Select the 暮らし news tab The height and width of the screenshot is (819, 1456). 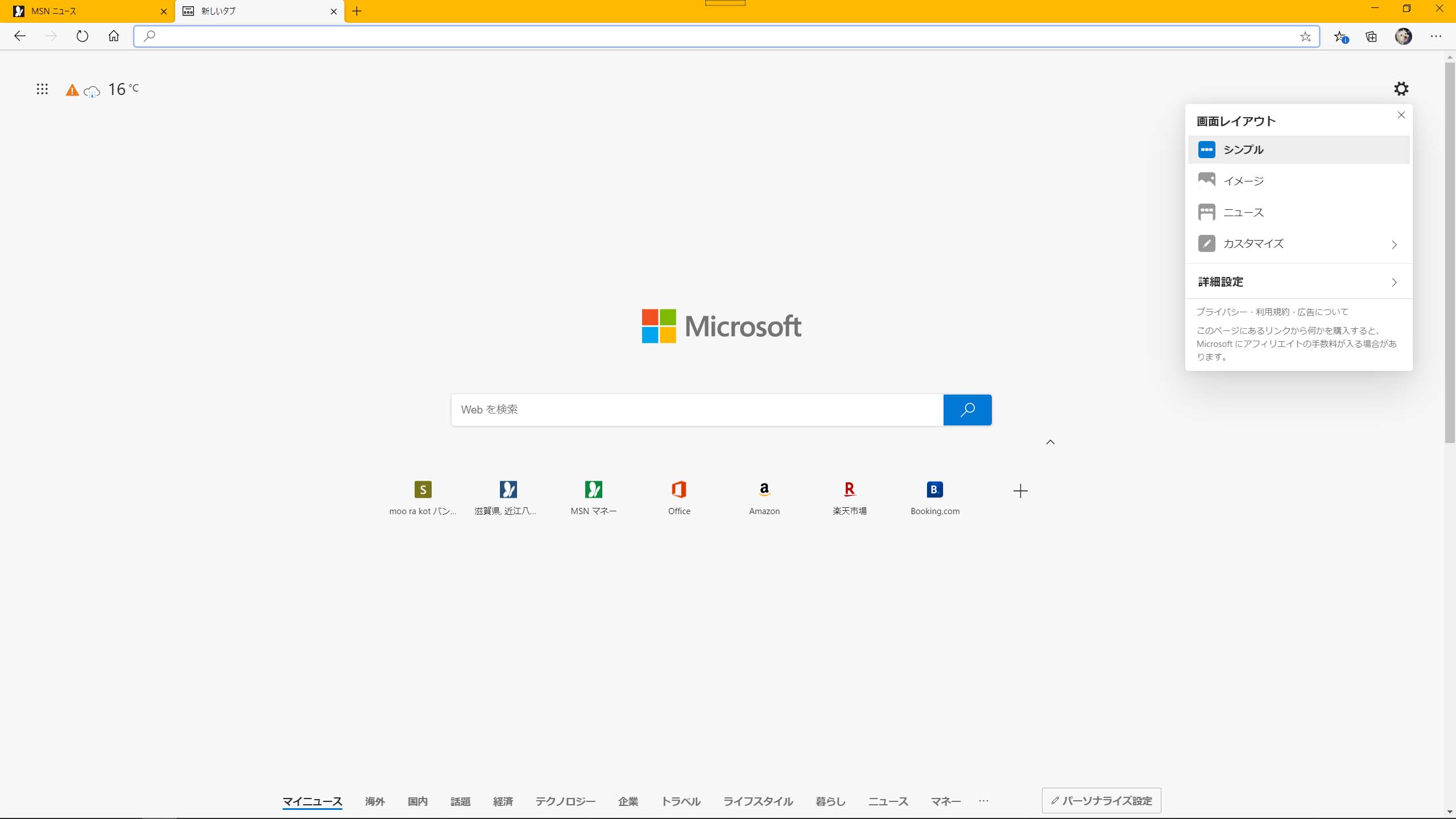click(x=830, y=801)
